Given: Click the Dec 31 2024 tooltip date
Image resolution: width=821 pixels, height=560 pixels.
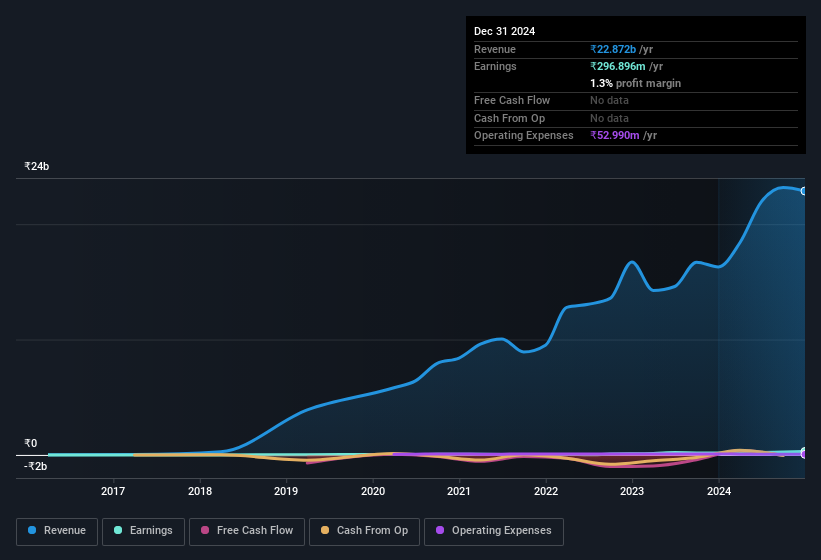Looking at the screenshot, I should tap(504, 31).
